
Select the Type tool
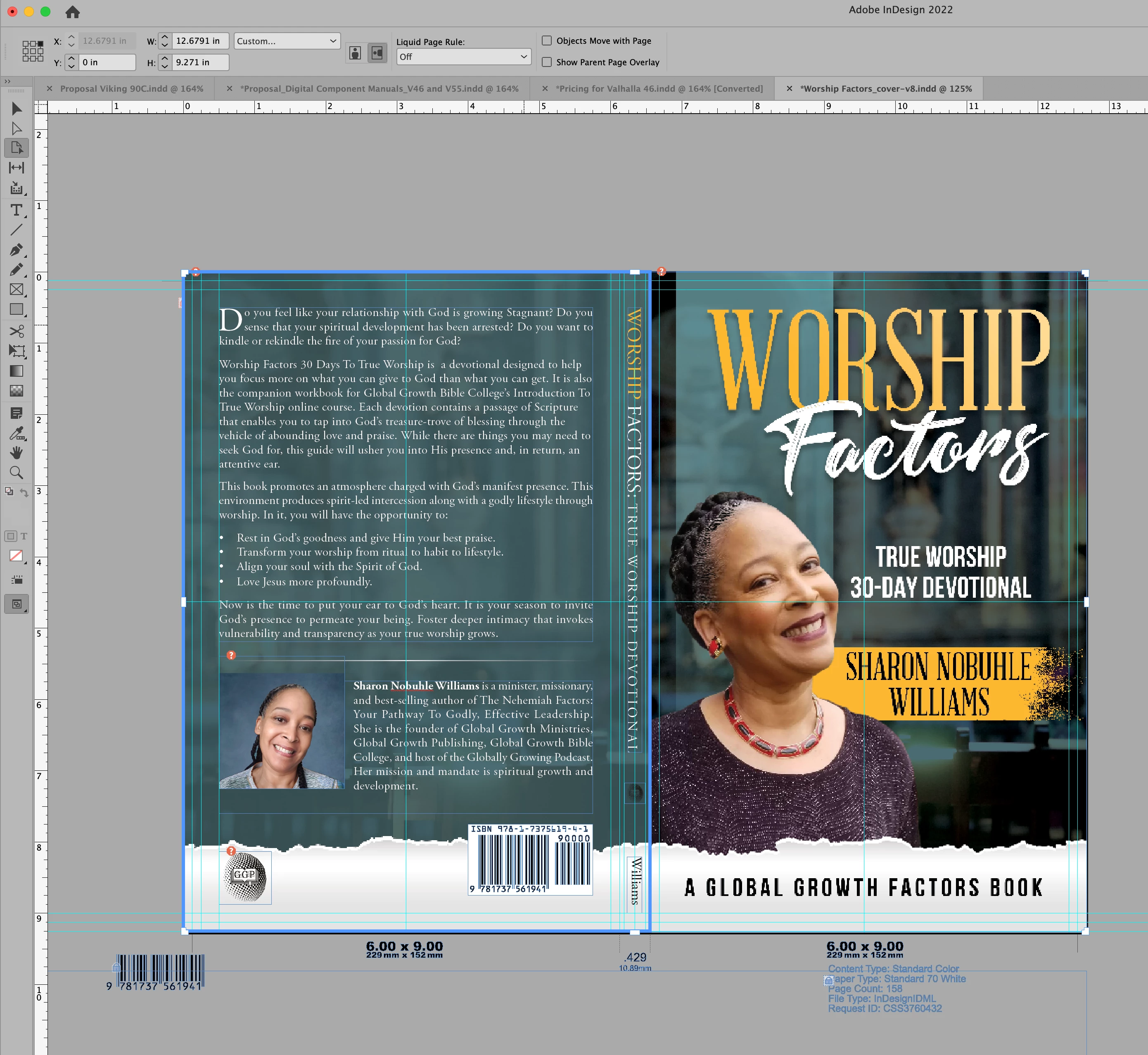17,210
